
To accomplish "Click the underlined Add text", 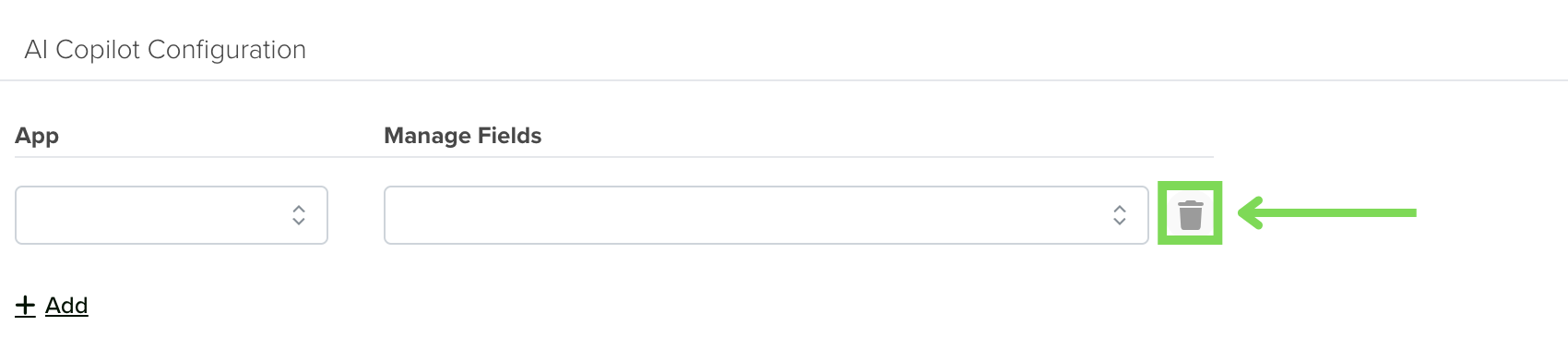I will tap(66, 306).
